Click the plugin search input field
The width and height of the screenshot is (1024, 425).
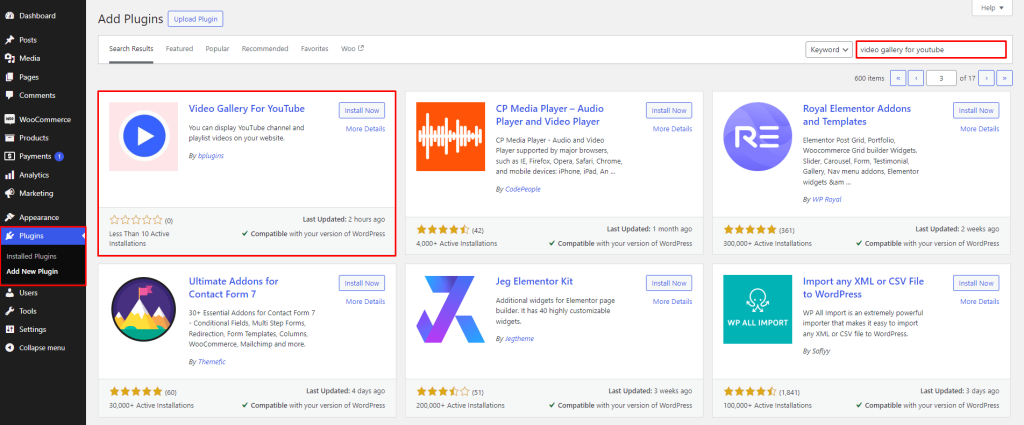(931, 50)
